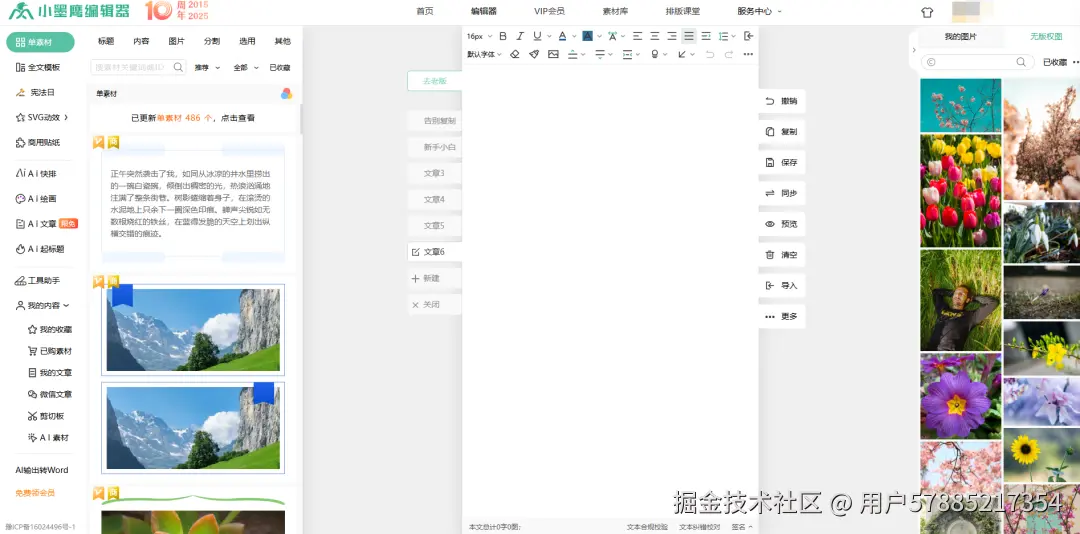Click the paragraph spacing after icon
Image resolution: width=1080 pixels, height=534 pixels.
(x=599, y=54)
